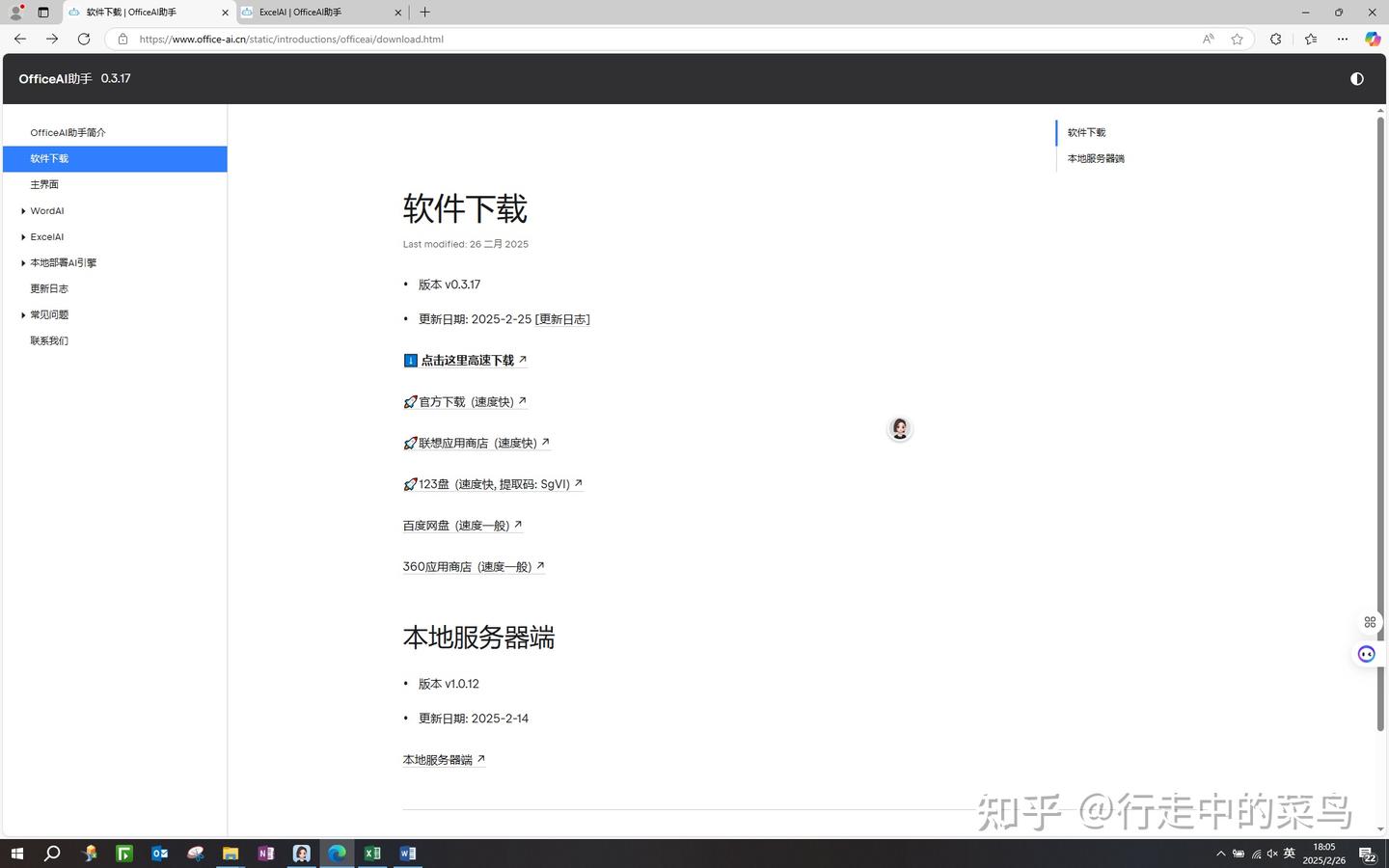Open 联系我们 in sidebar
This screenshot has height=868, width=1389.
click(x=49, y=340)
